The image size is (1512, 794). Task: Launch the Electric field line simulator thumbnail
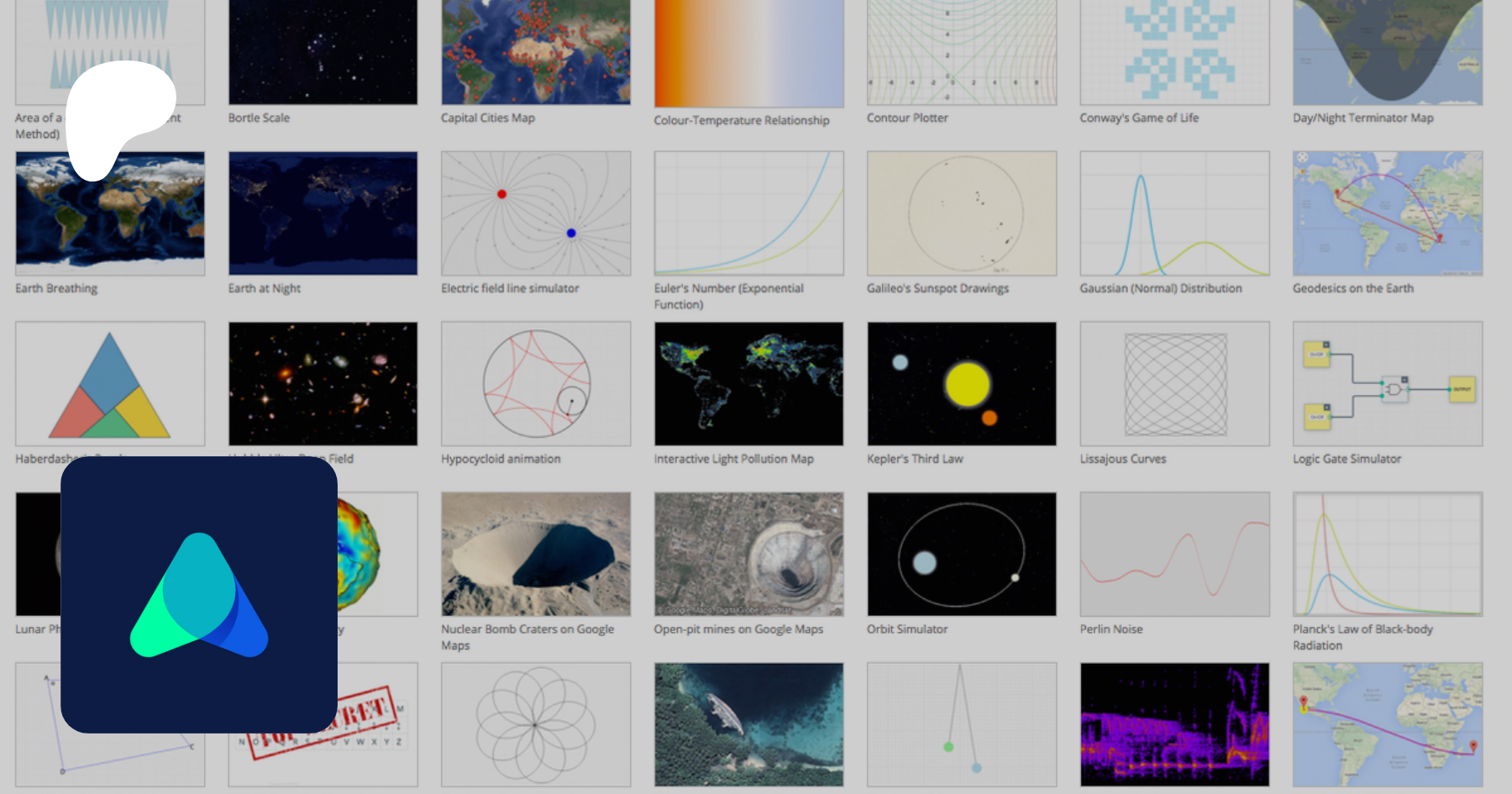point(536,213)
